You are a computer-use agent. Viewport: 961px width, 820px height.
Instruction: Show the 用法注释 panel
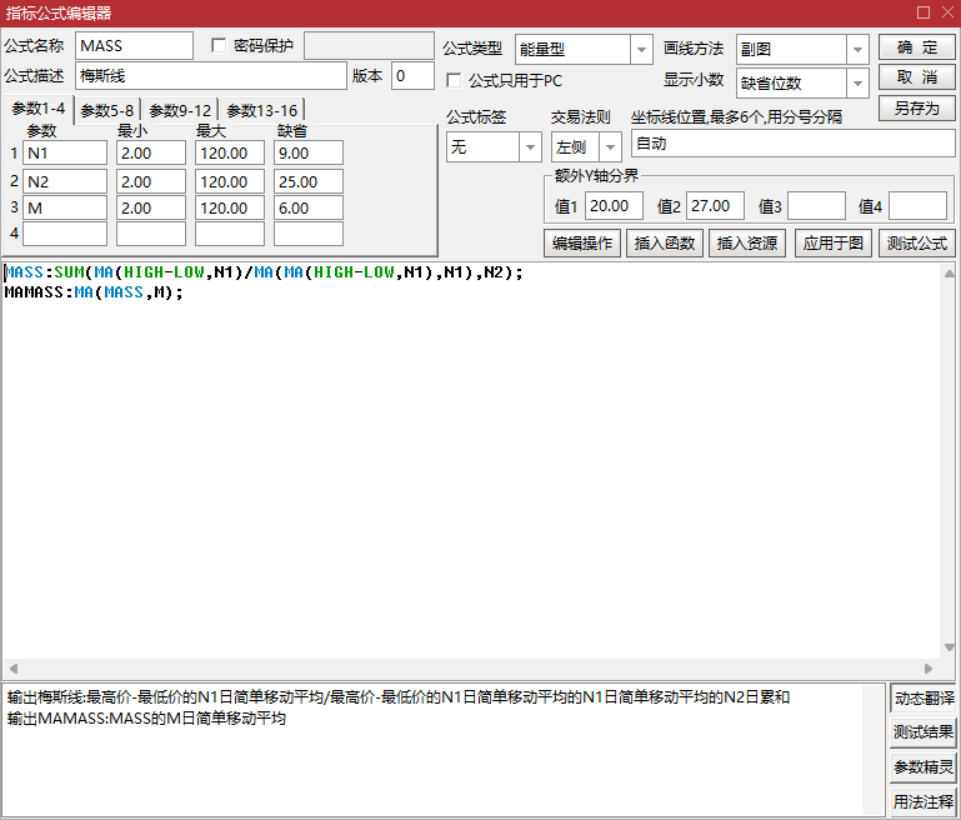tap(923, 801)
